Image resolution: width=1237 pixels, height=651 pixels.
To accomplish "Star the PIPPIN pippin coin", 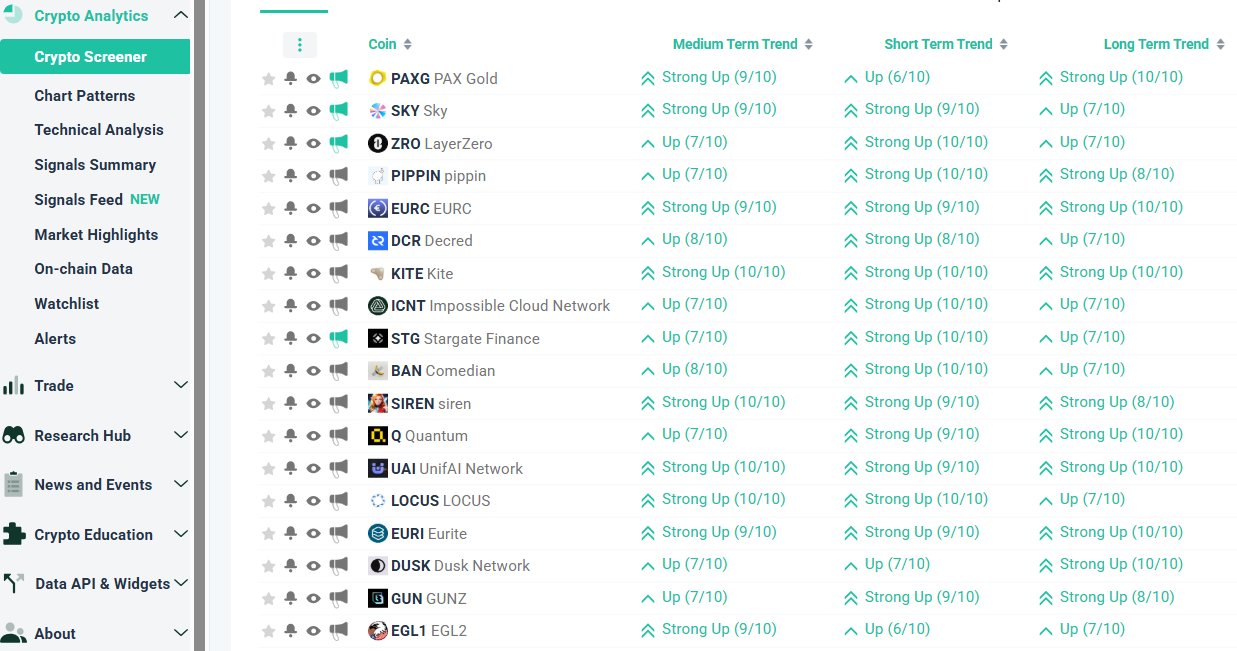I will [268, 176].
